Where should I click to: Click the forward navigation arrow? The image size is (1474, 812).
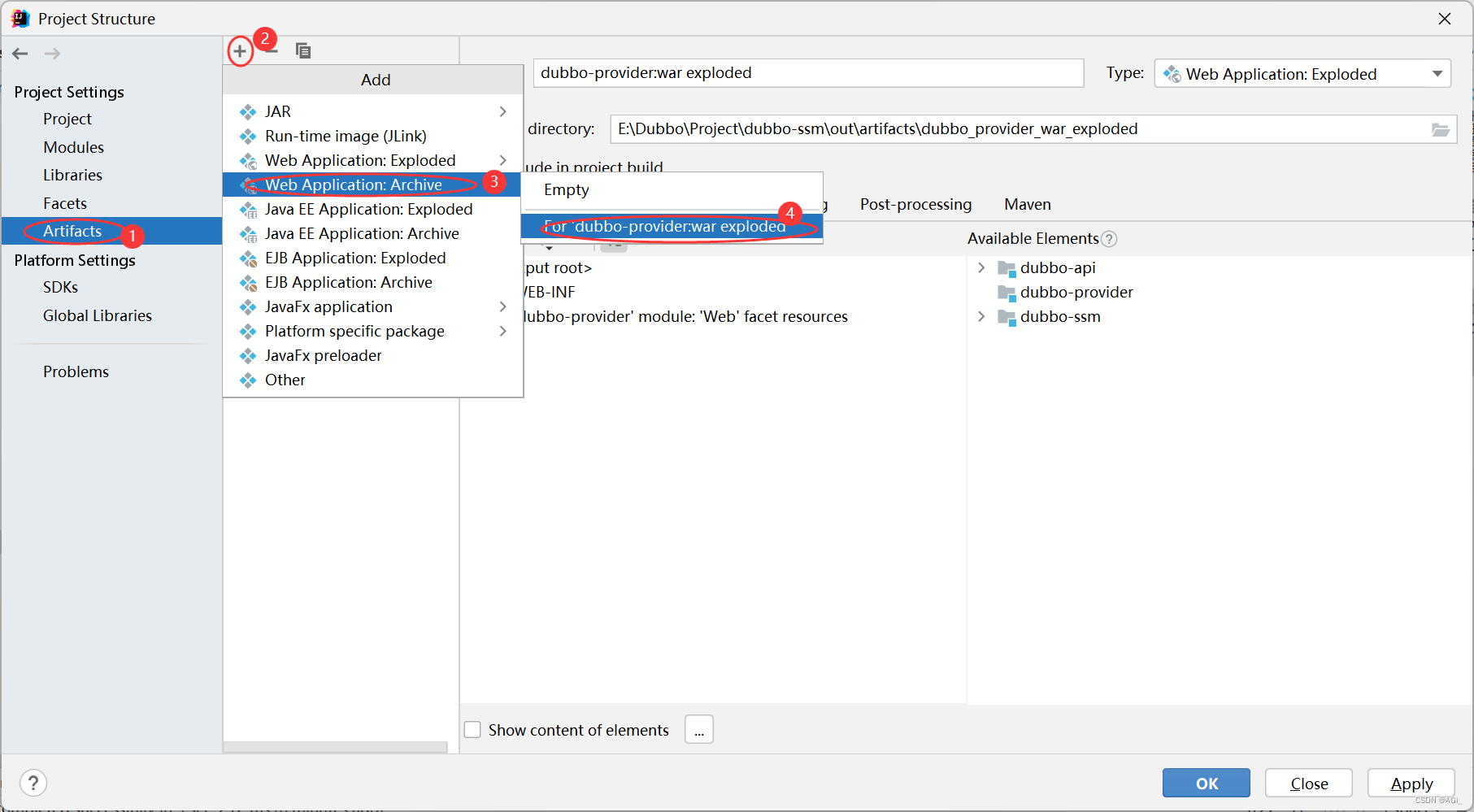(x=52, y=54)
